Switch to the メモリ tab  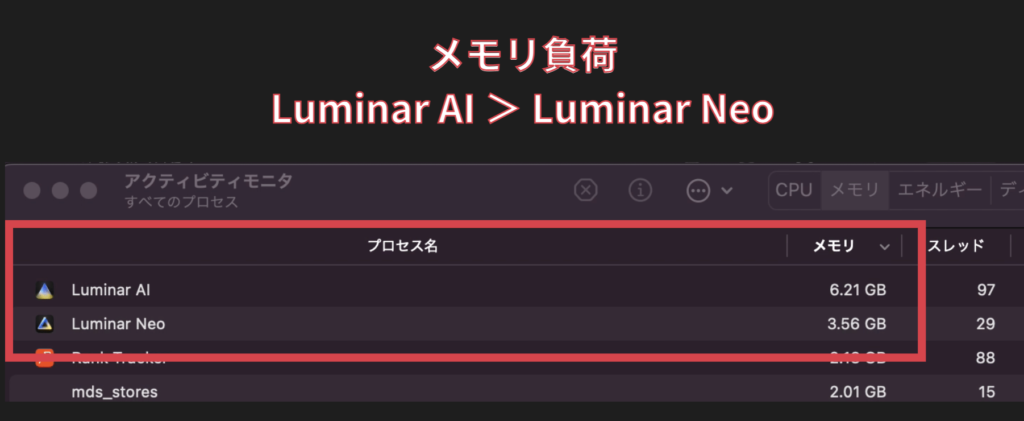point(855,190)
